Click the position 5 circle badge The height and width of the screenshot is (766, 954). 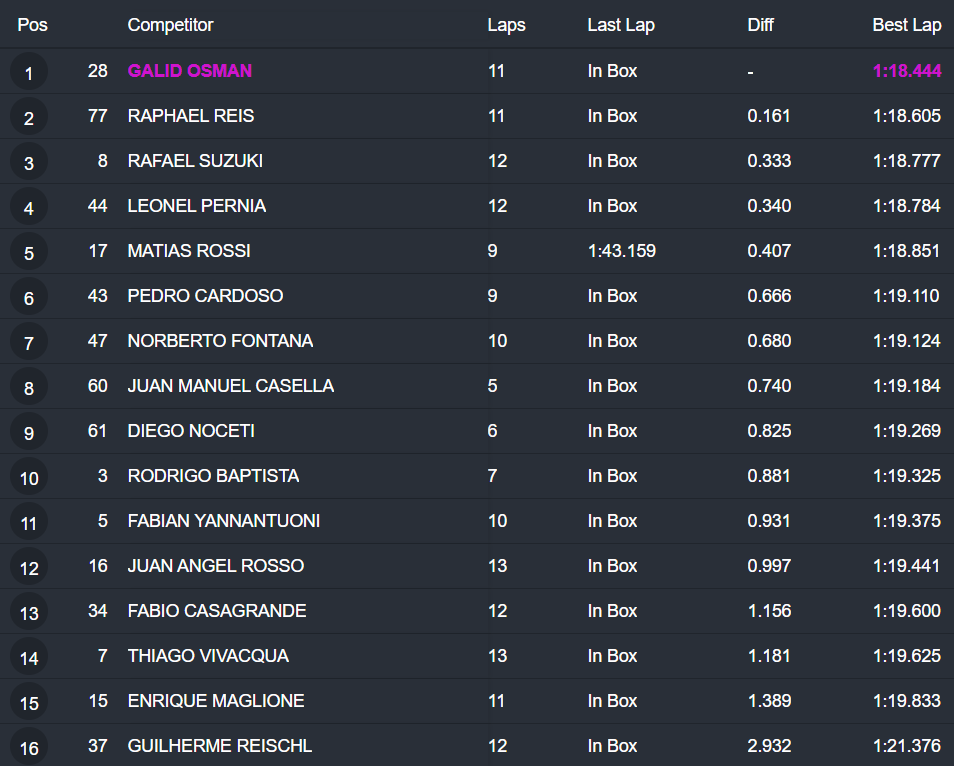pos(29,252)
